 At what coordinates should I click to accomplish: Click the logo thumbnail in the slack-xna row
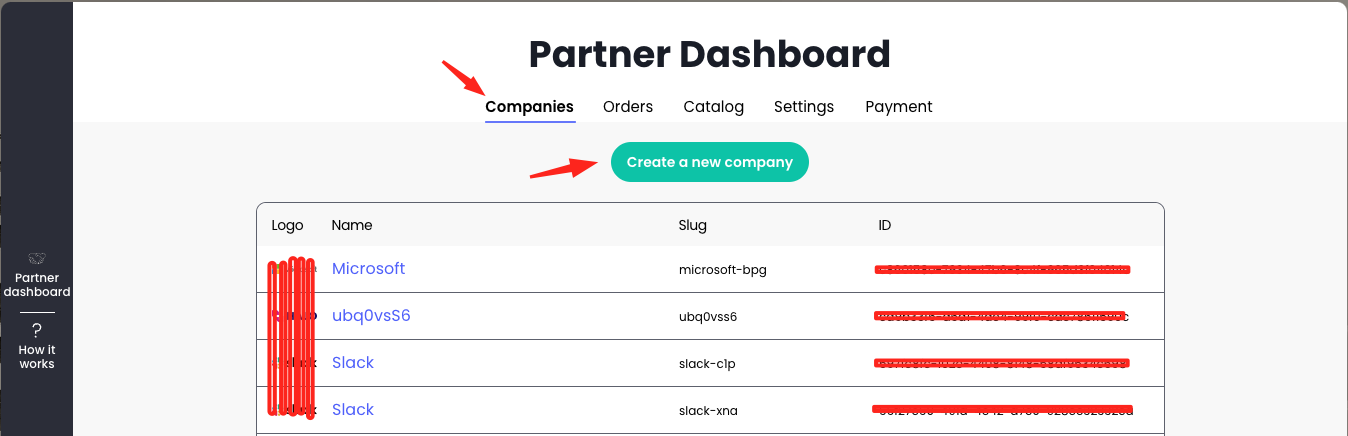(292, 409)
